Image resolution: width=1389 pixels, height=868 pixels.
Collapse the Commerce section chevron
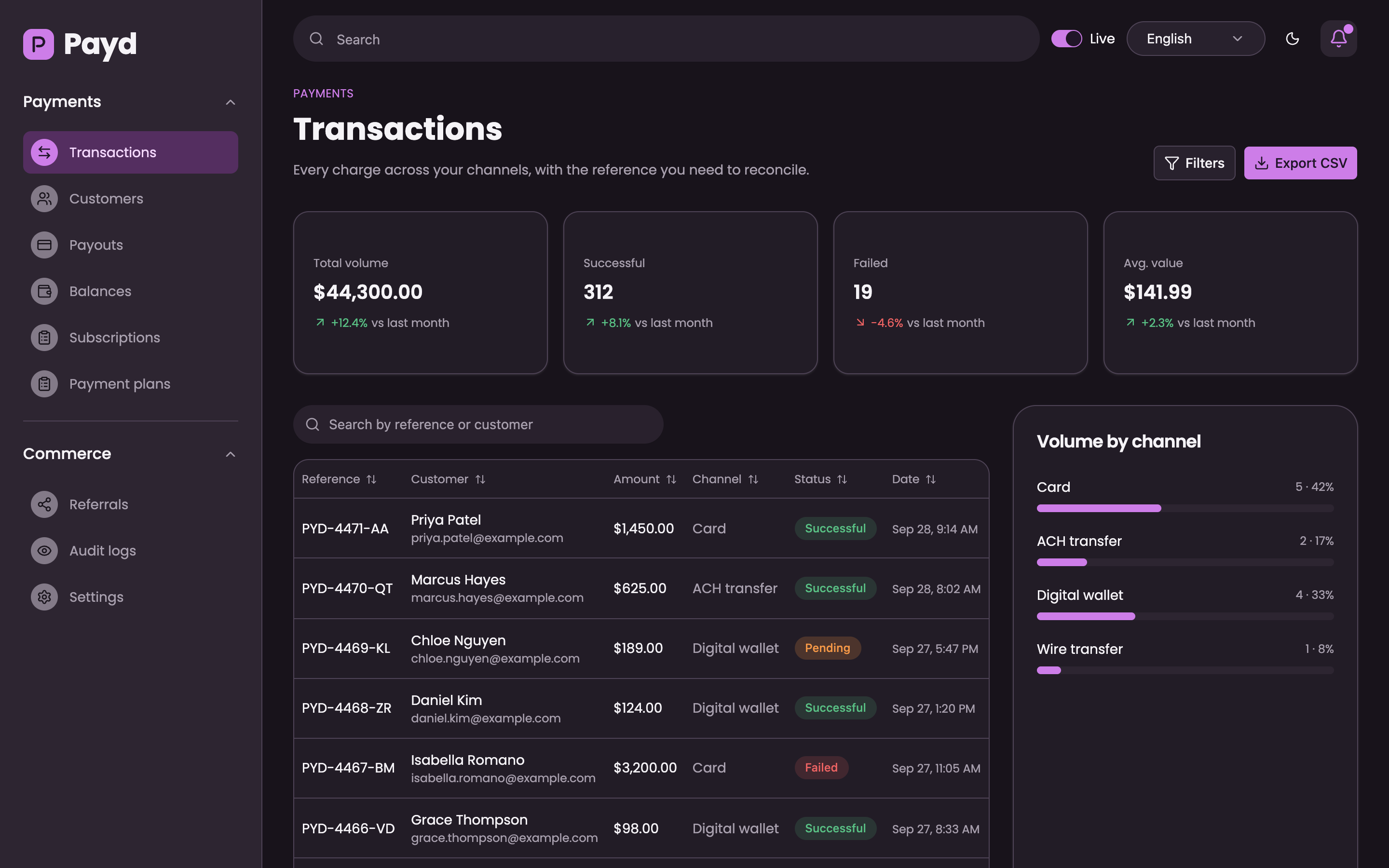tap(231, 454)
